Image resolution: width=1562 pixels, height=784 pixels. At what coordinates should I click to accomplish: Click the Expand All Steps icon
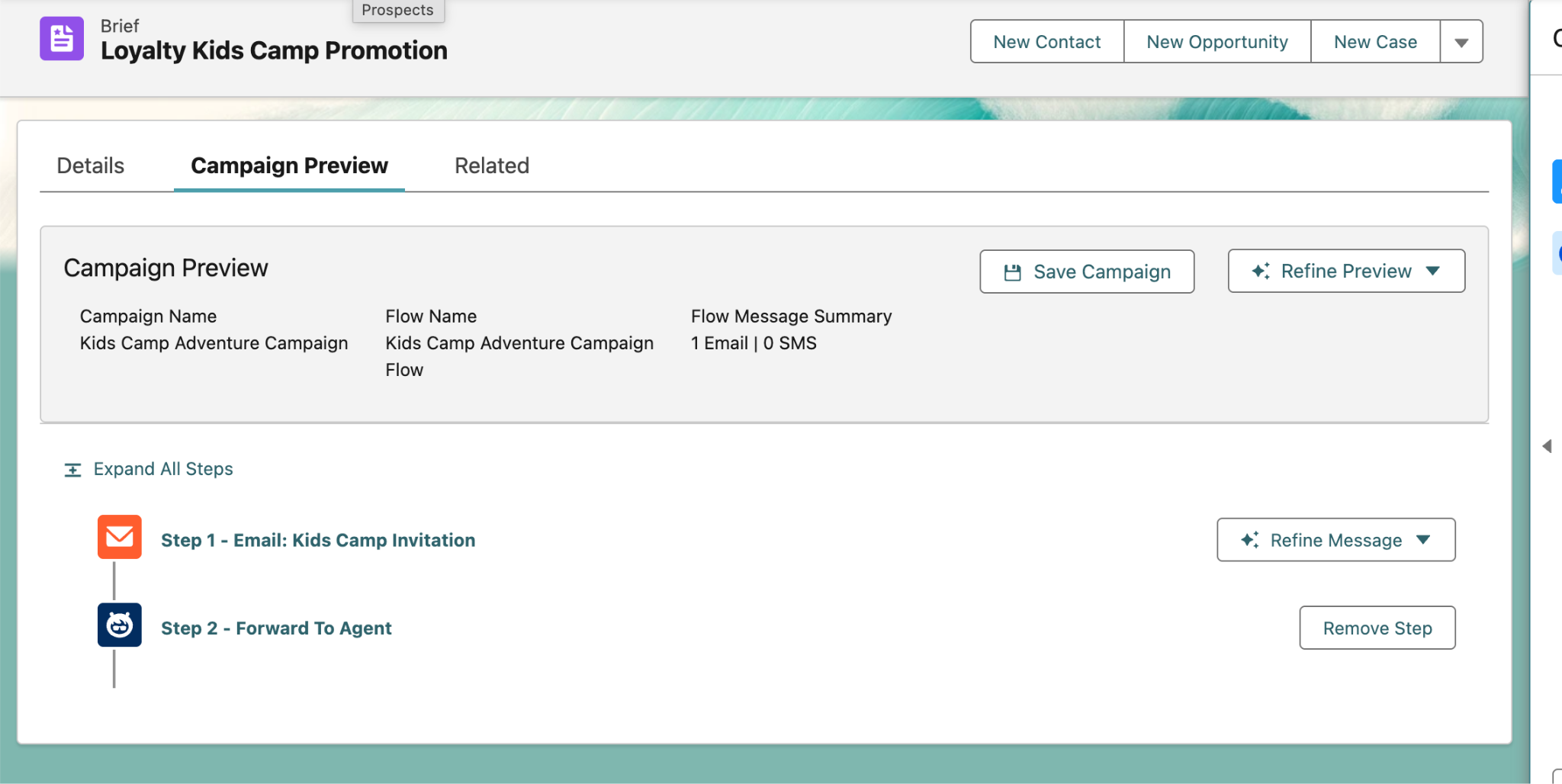[72, 470]
